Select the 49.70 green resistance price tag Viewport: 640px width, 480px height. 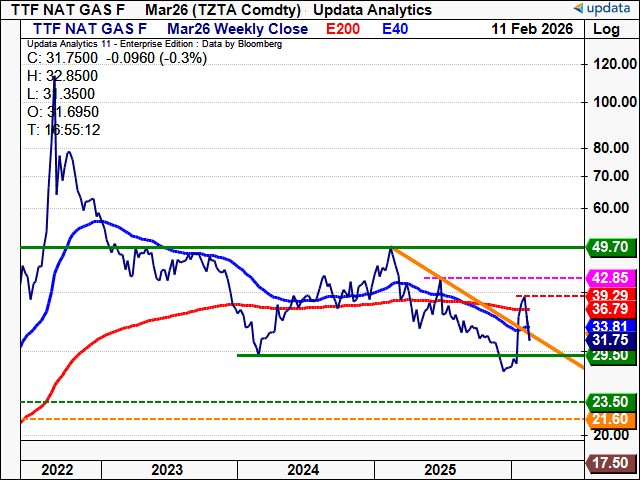click(x=610, y=246)
